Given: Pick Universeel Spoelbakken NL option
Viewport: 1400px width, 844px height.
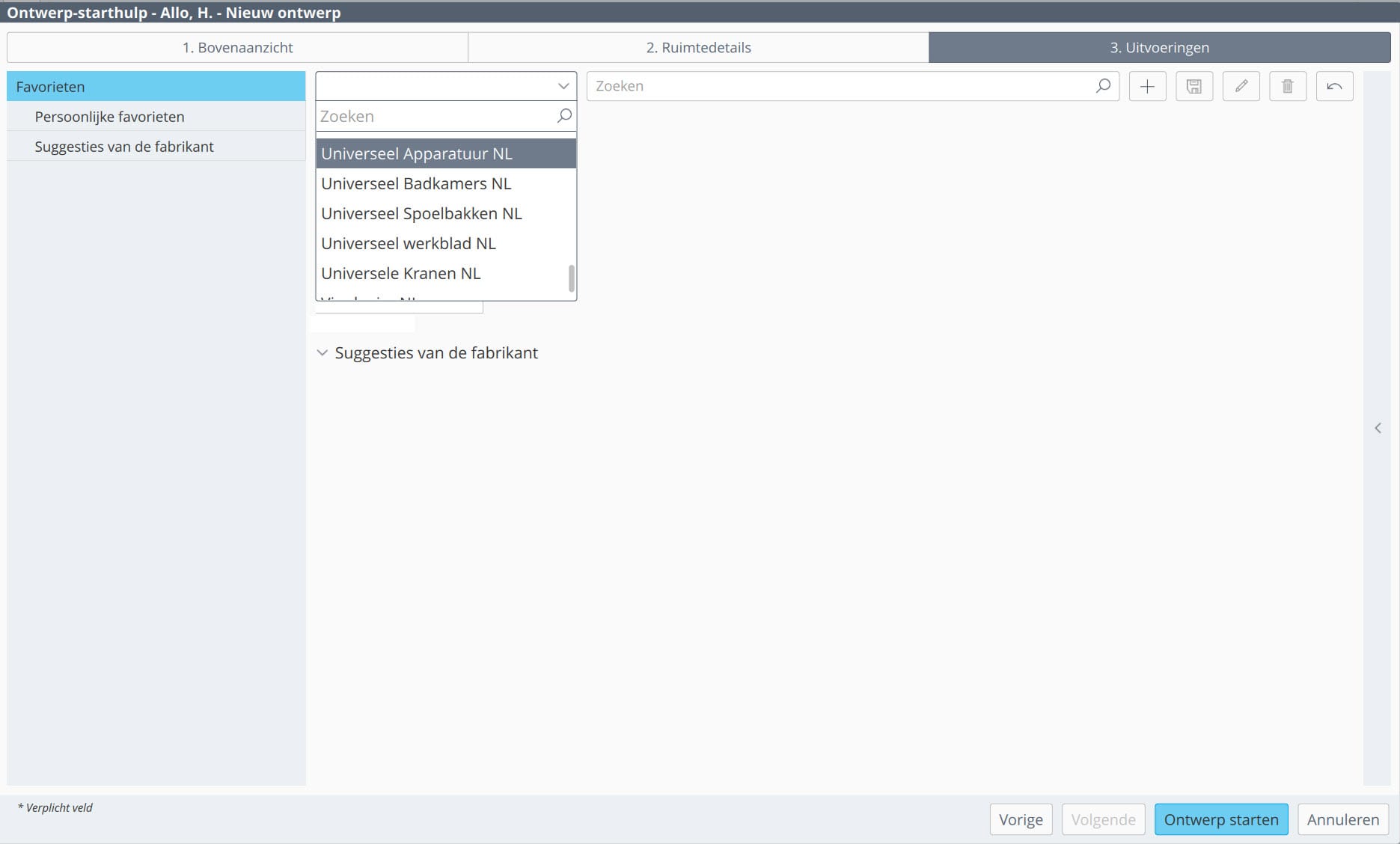Looking at the screenshot, I should 421,213.
